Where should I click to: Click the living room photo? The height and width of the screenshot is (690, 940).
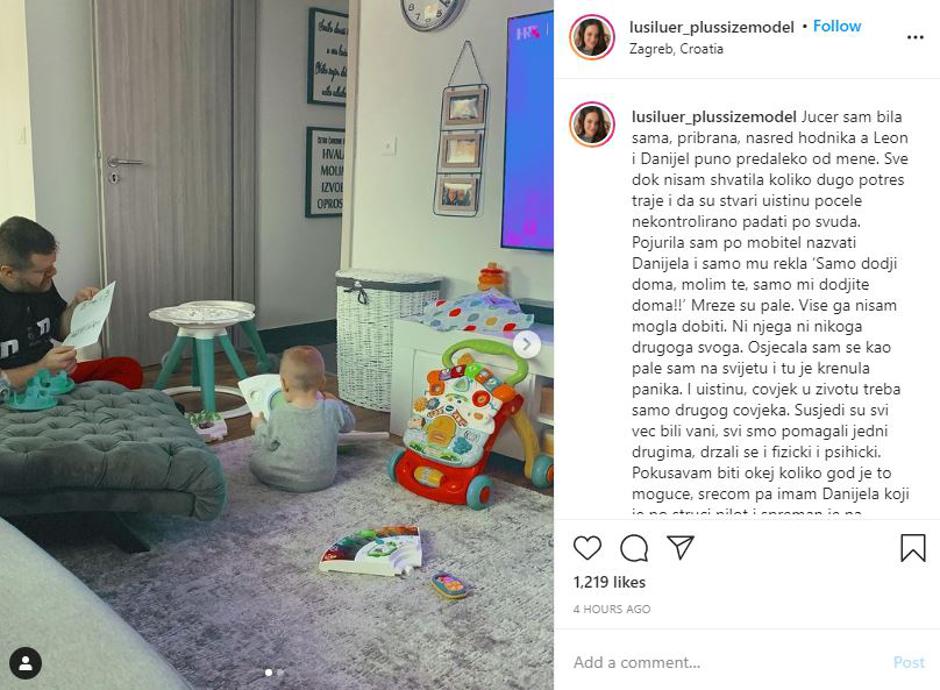276,345
